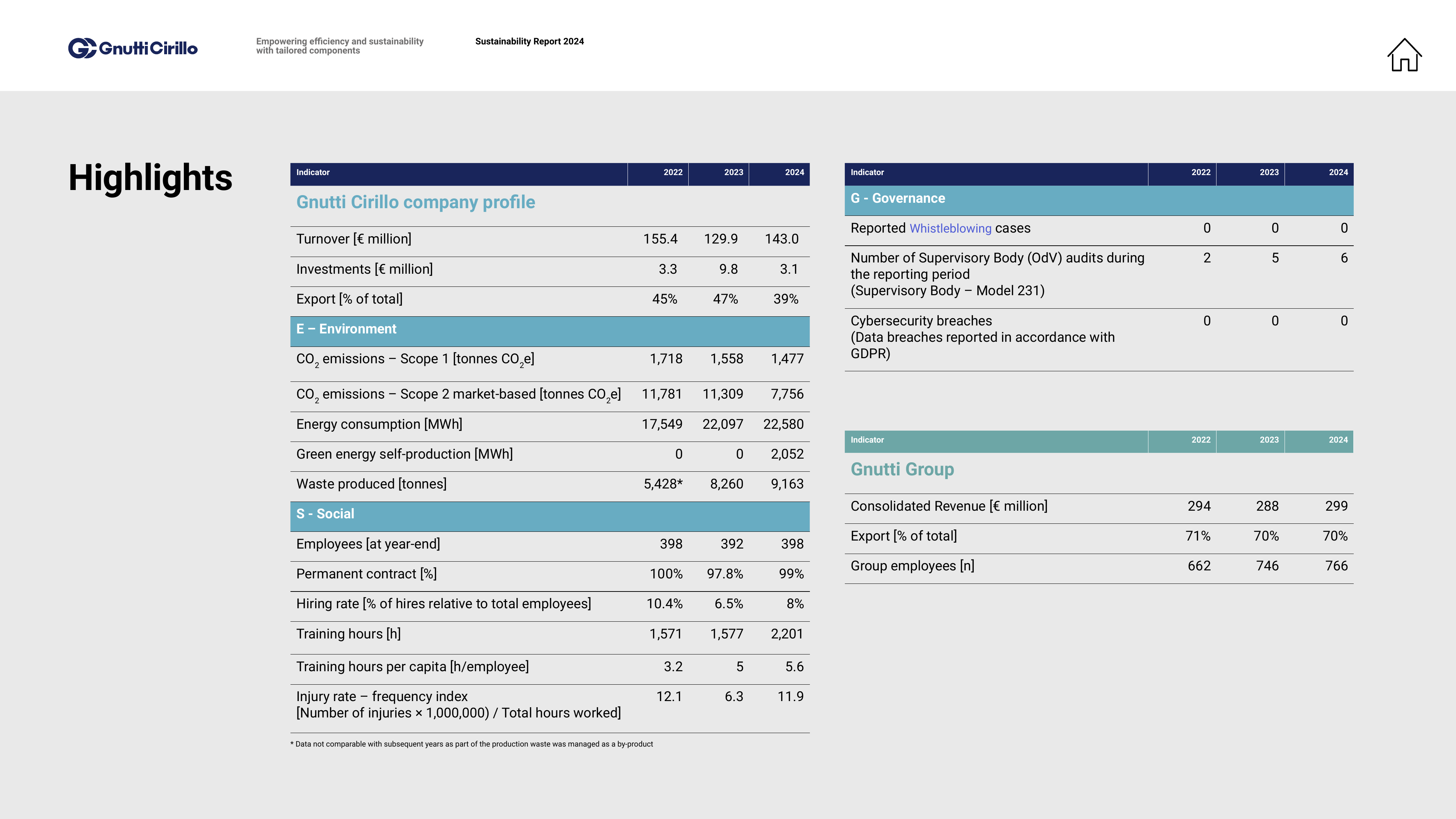Select the OdV audits 2024 value 6

point(1344,258)
